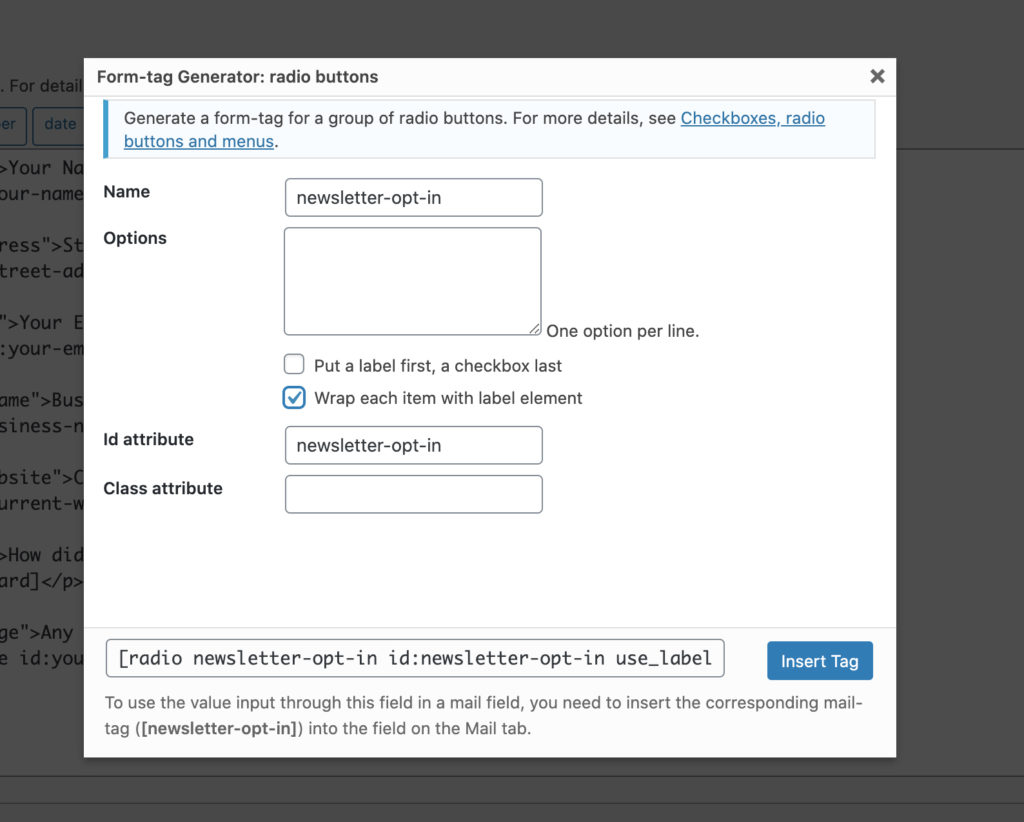
Task: Uncheck 'Wrap each item with label element'
Action: point(294,398)
